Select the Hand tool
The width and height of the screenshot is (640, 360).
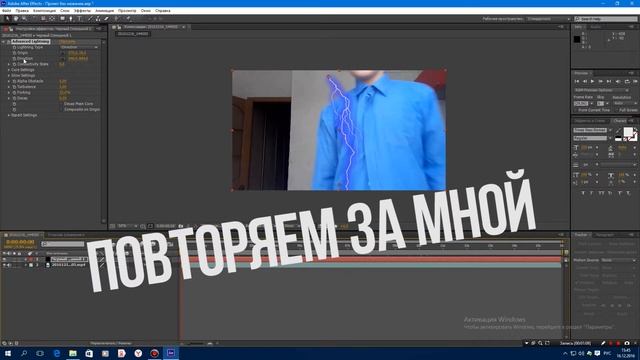16,18
